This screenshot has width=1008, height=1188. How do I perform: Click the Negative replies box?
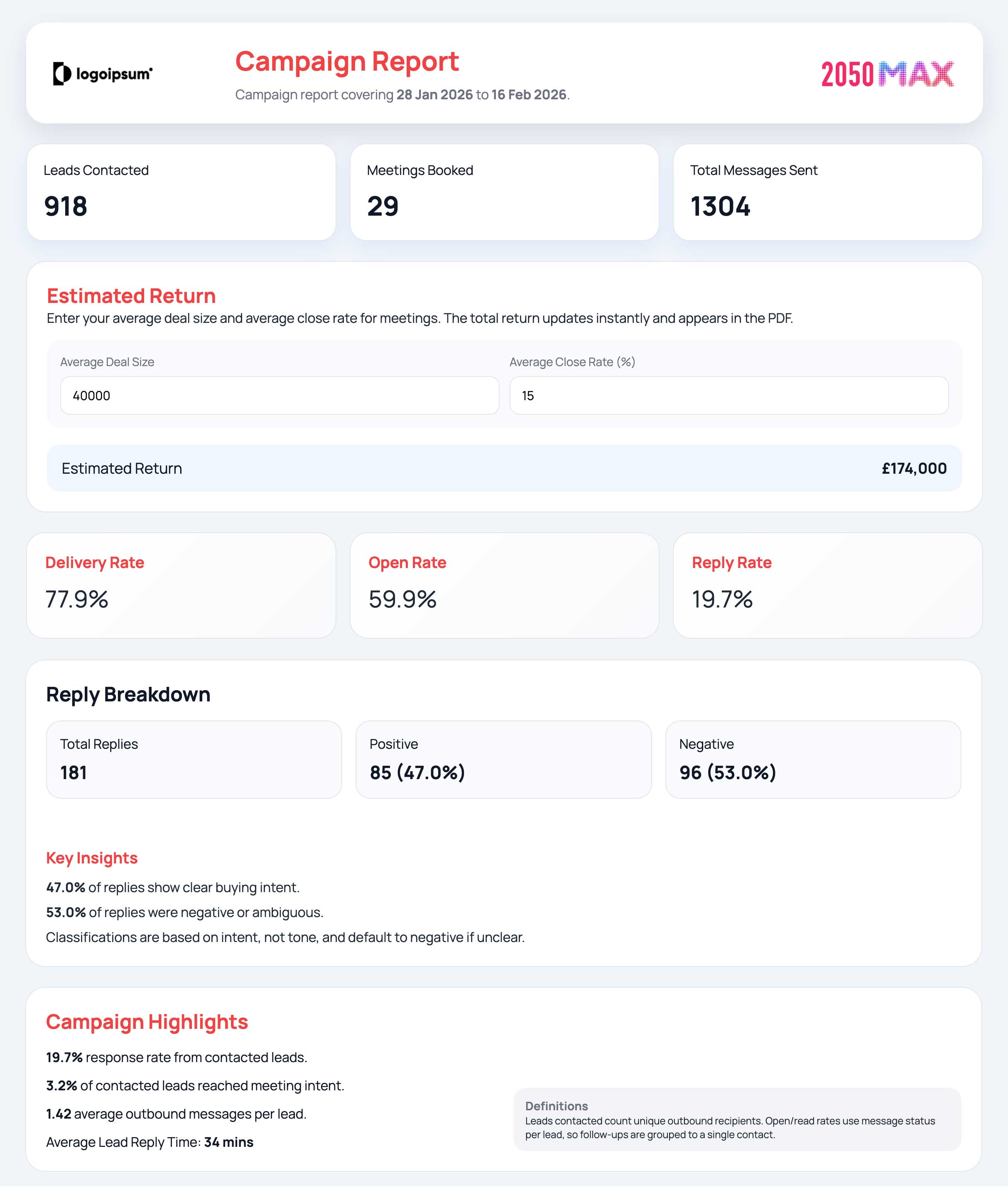click(812, 759)
